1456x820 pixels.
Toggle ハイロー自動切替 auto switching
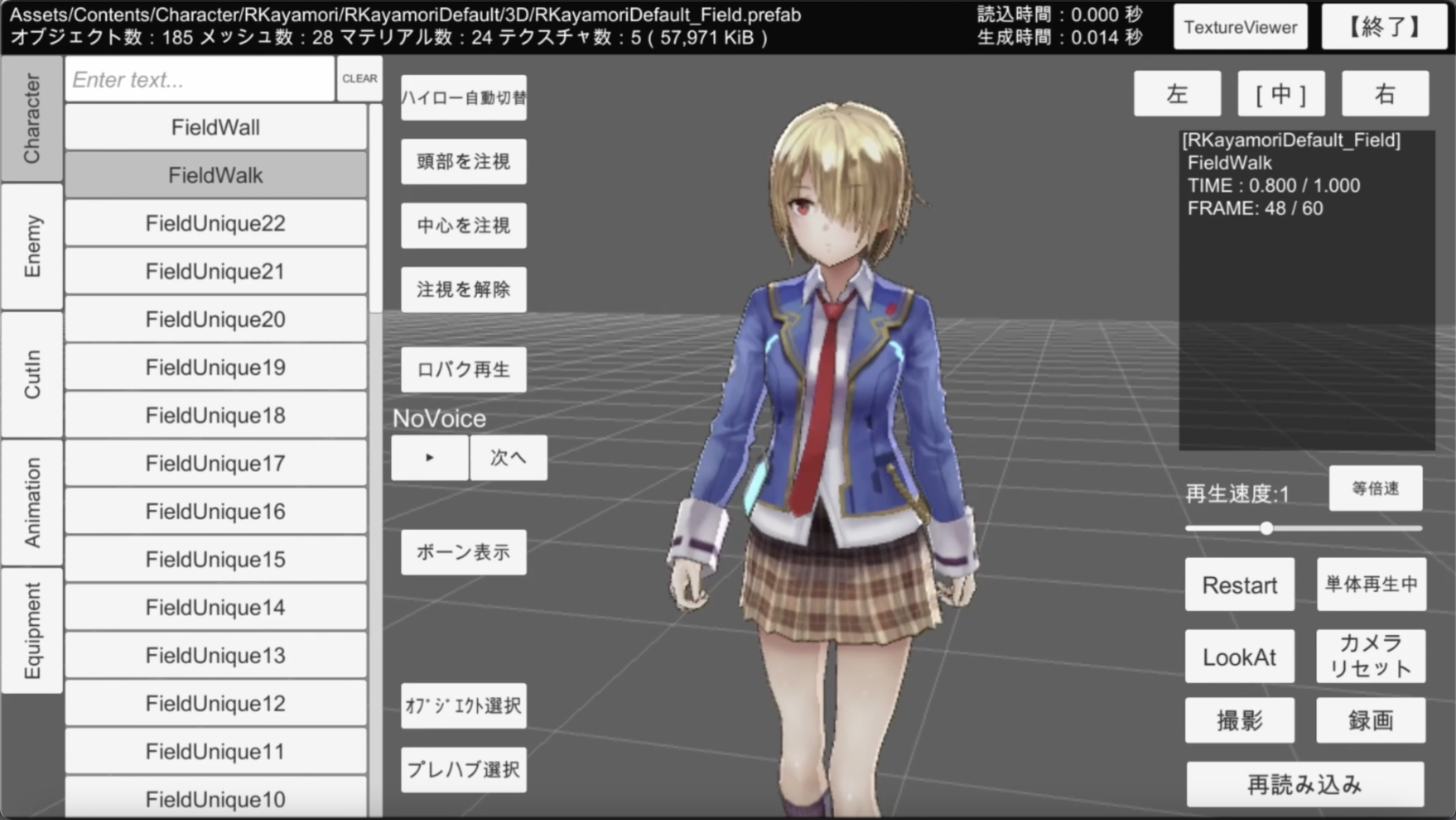pyautogui.click(x=464, y=98)
